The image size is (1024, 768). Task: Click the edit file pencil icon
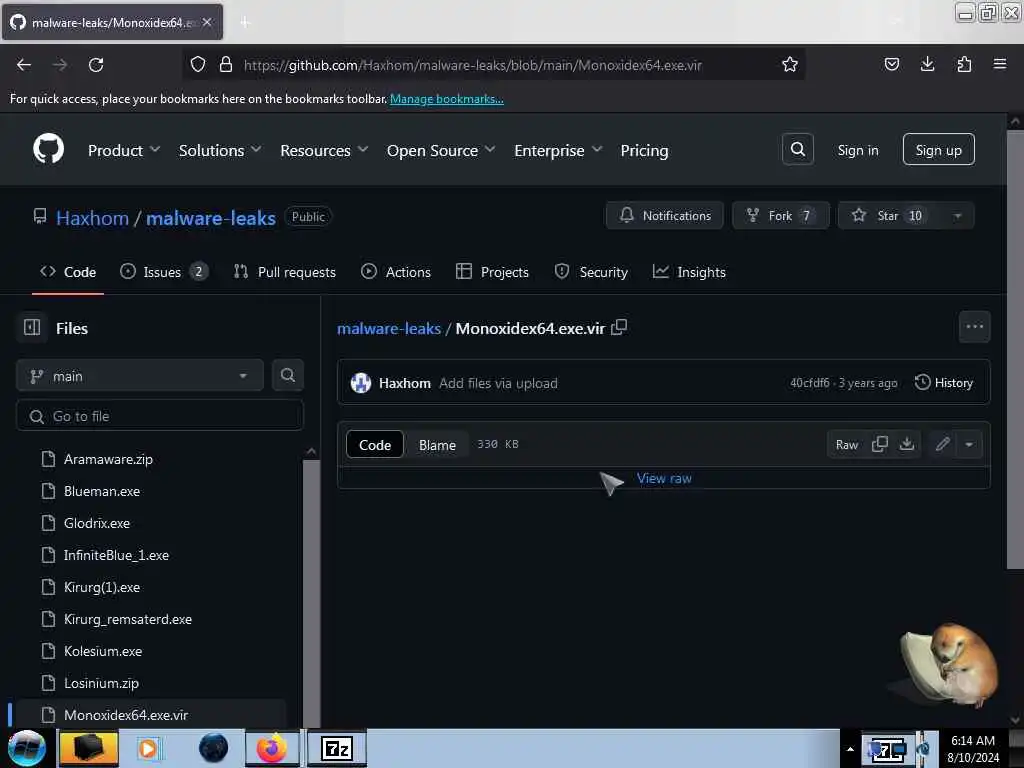pyautogui.click(x=942, y=444)
